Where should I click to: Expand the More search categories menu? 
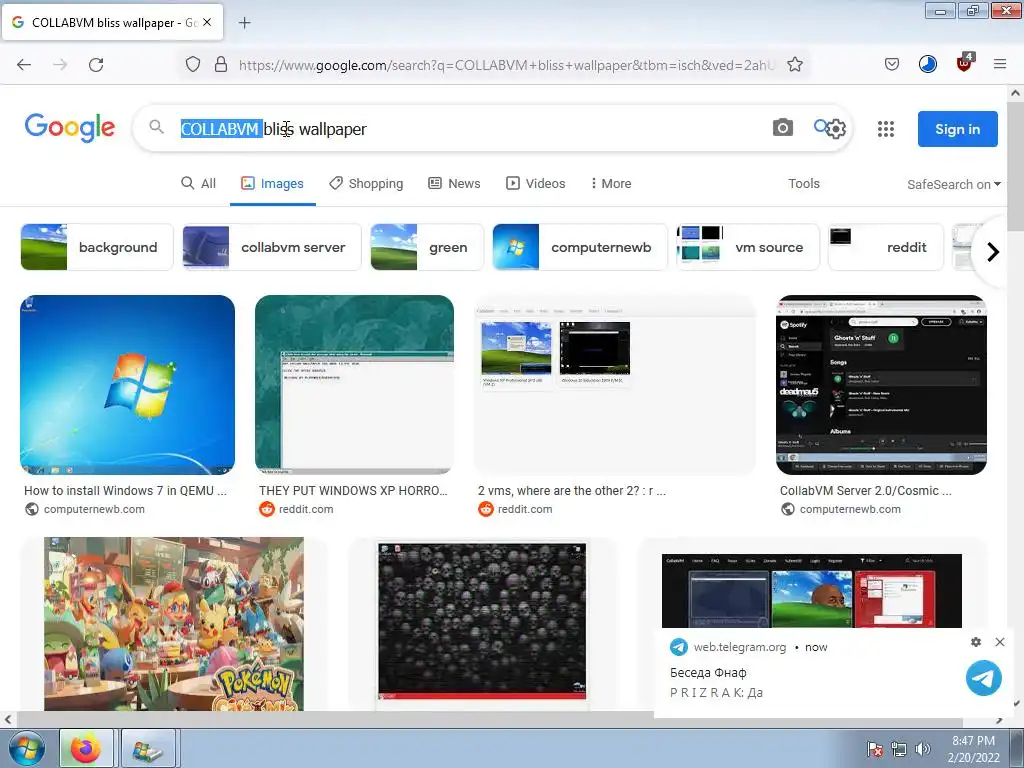point(611,184)
